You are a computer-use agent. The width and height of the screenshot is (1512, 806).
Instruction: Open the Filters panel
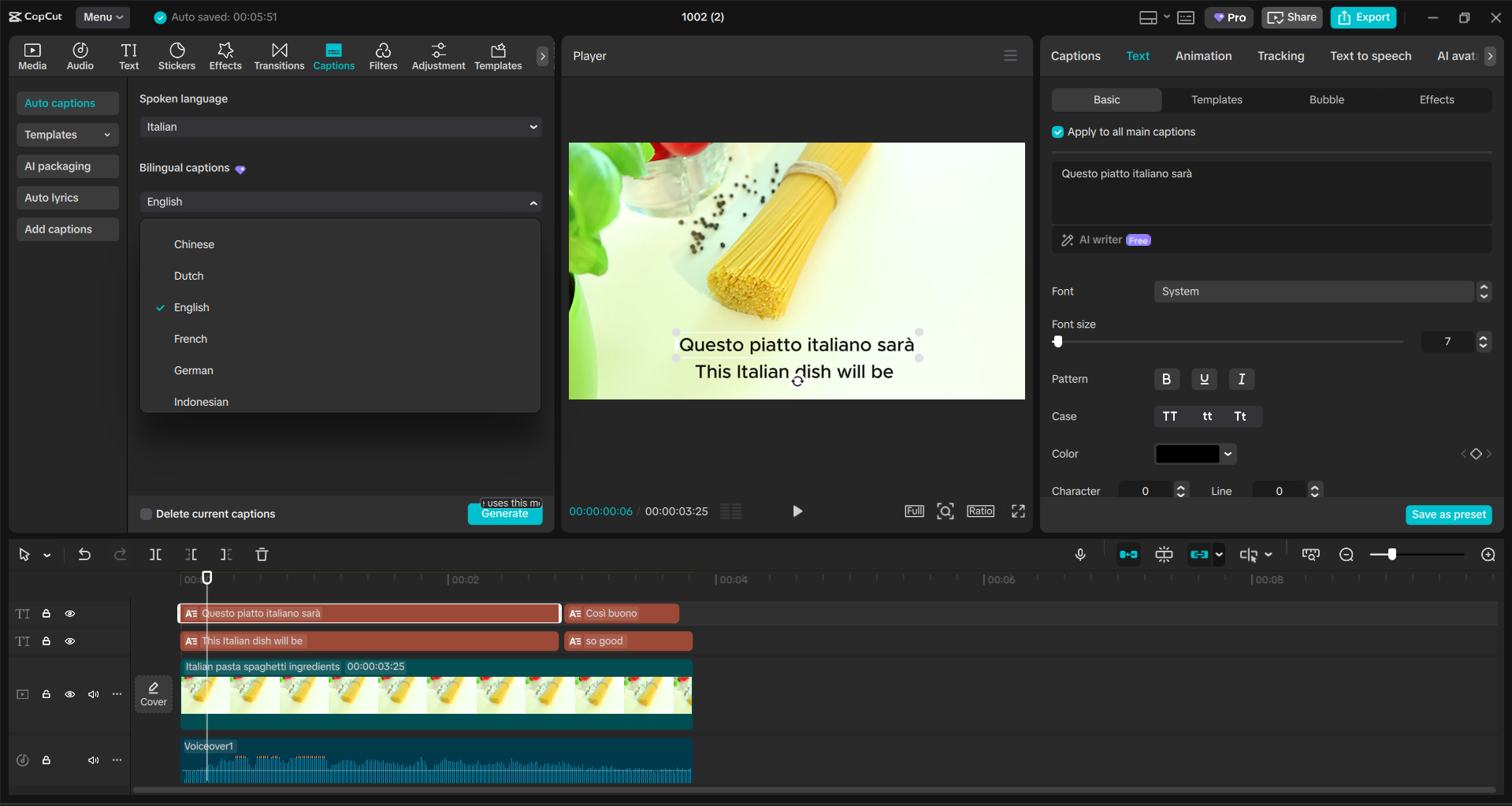[384, 55]
